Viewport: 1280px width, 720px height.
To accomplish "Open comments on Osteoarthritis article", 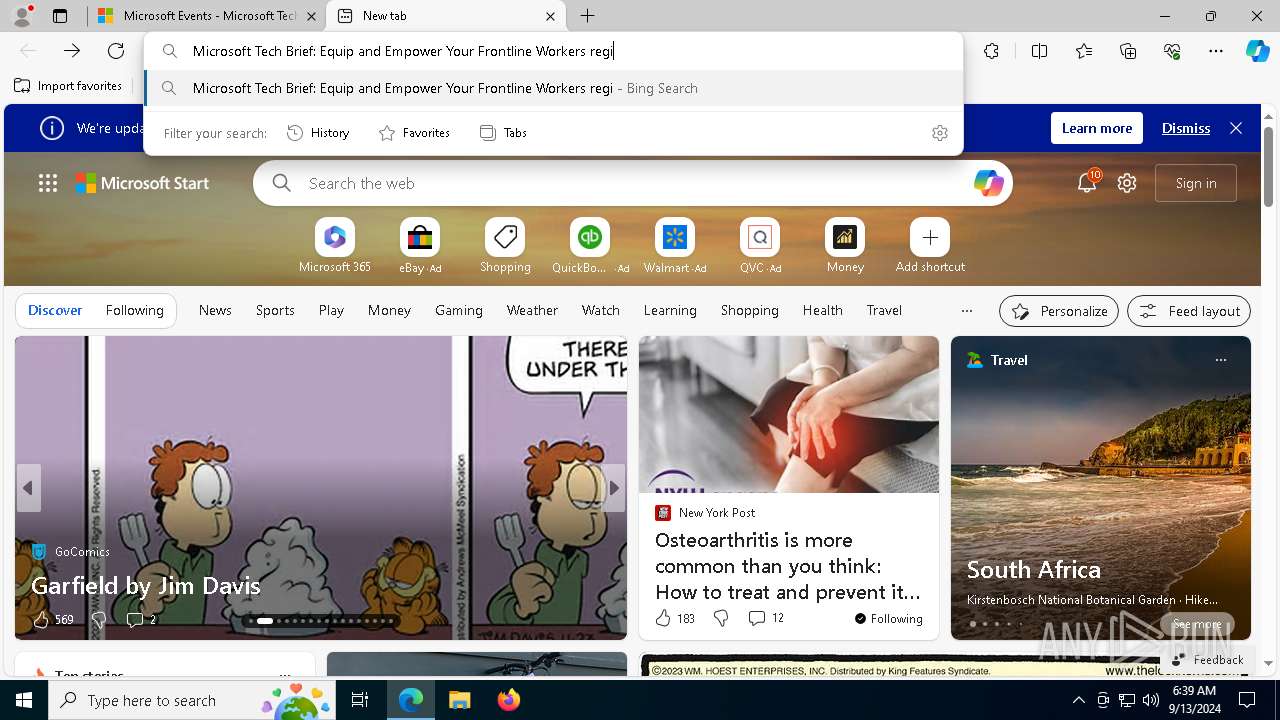I will tap(766, 618).
